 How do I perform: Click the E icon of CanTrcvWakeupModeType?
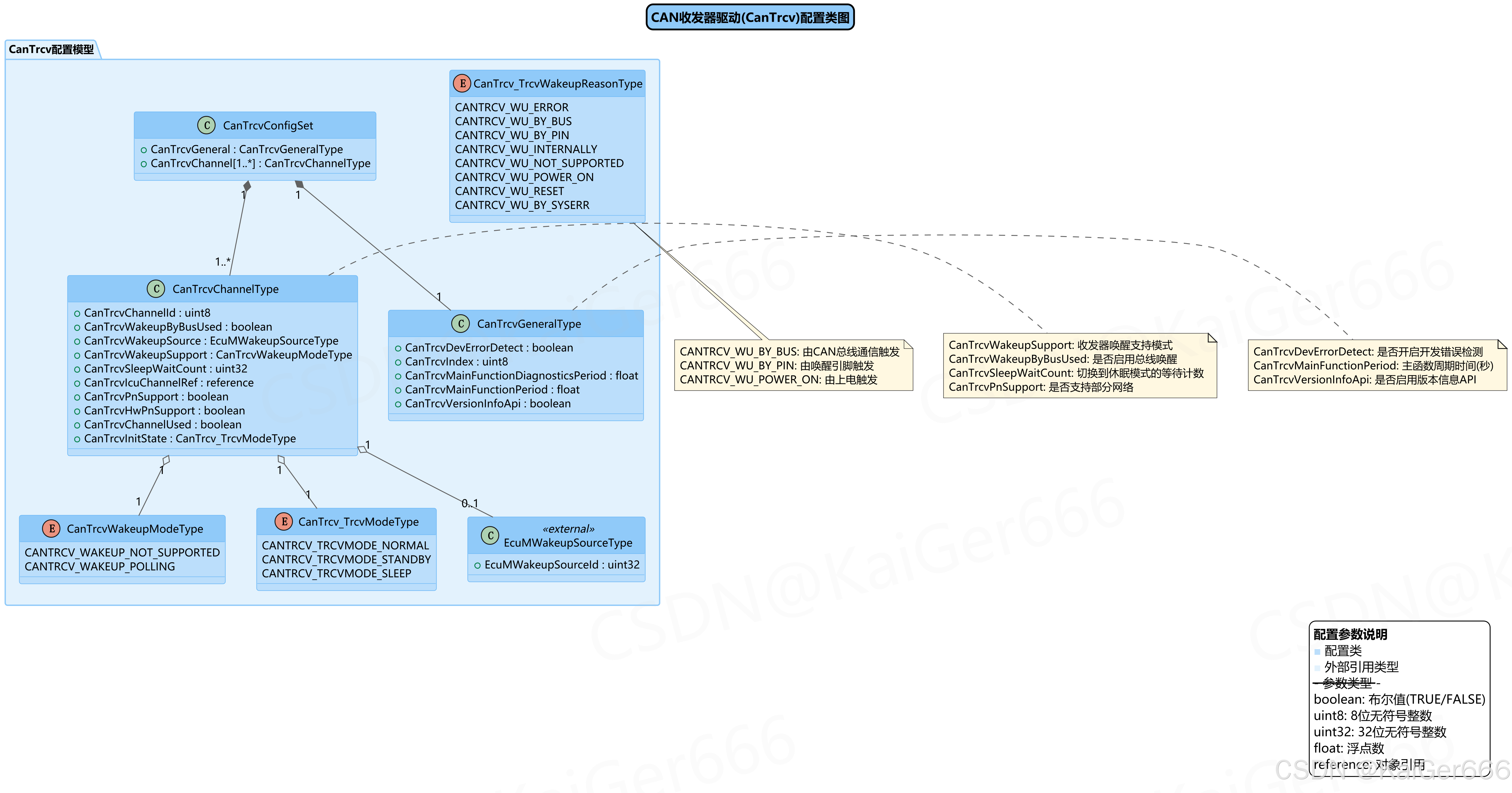(51, 528)
